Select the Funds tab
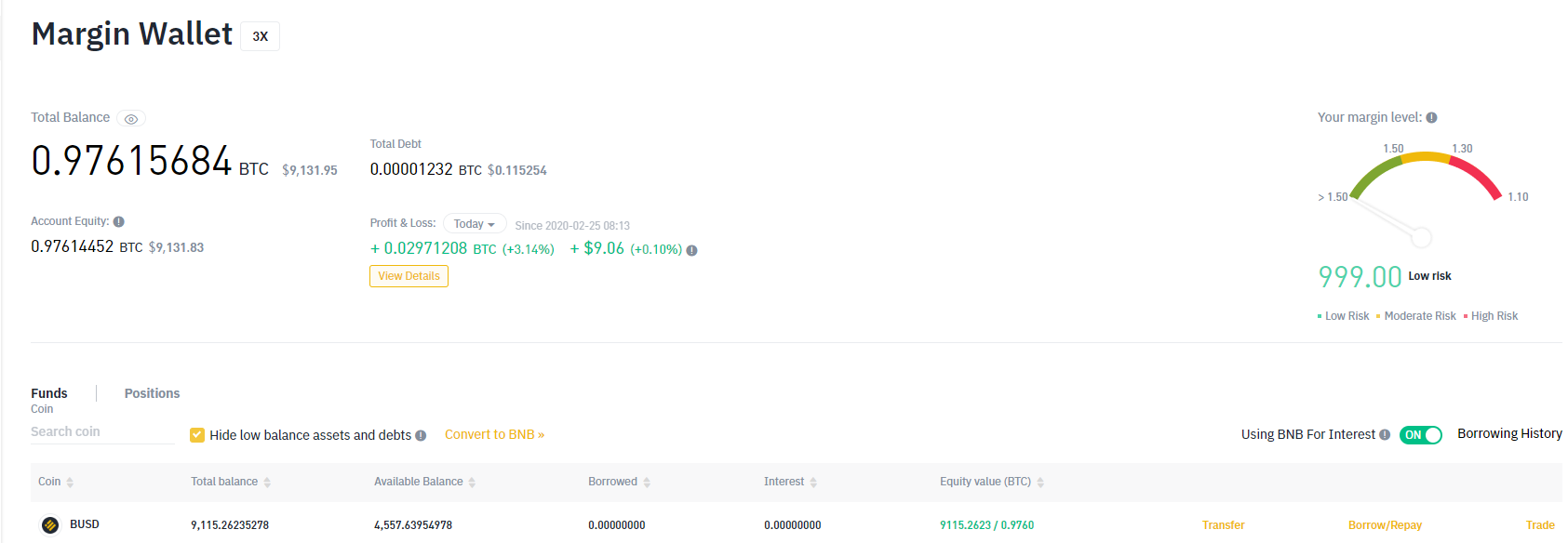The height and width of the screenshot is (543, 1568). click(x=49, y=393)
